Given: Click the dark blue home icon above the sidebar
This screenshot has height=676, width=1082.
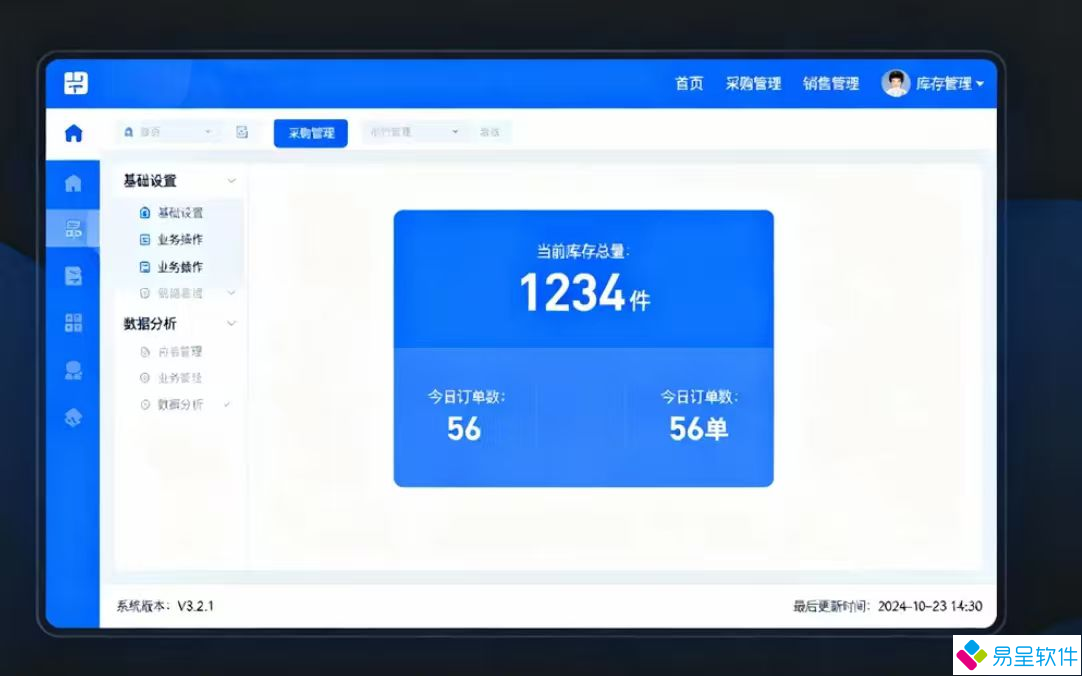Looking at the screenshot, I should (x=74, y=133).
